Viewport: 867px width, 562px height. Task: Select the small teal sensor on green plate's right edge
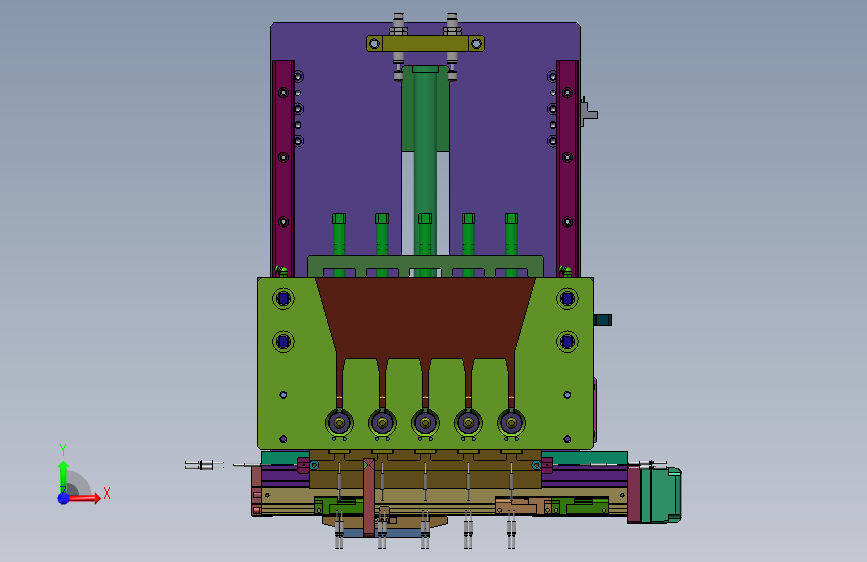click(603, 320)
